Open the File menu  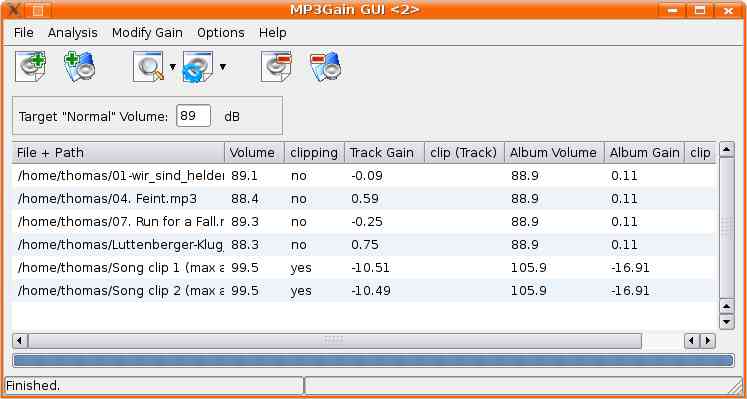[x=23, y=33]
